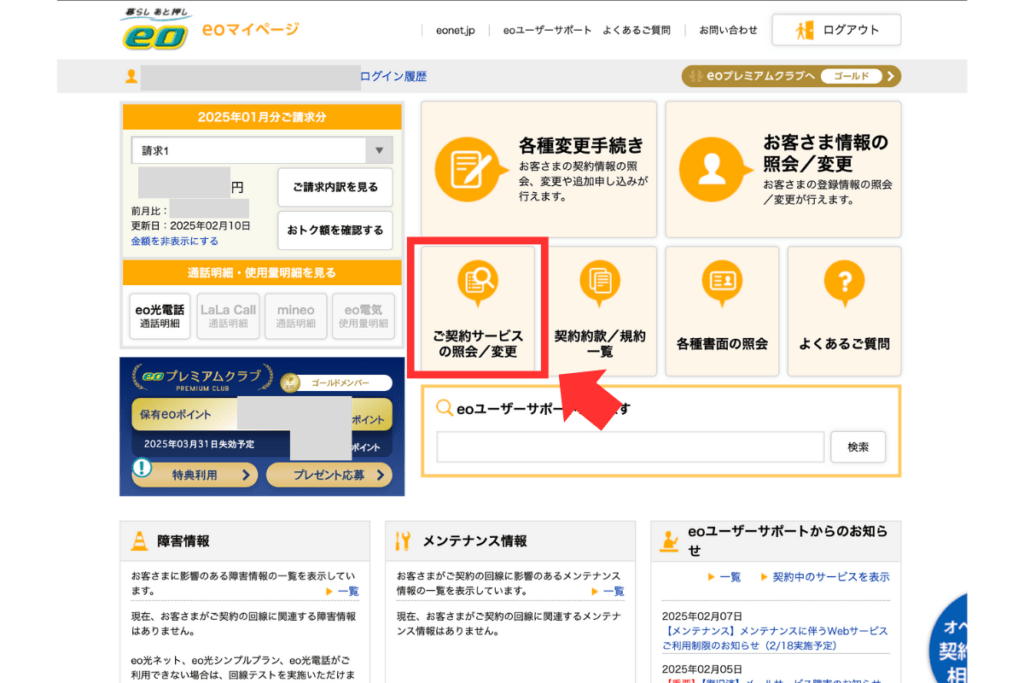Click the search magnifier icon by eoユーザーサポート
Viewport: 1024px width, 683px height.
444,409
